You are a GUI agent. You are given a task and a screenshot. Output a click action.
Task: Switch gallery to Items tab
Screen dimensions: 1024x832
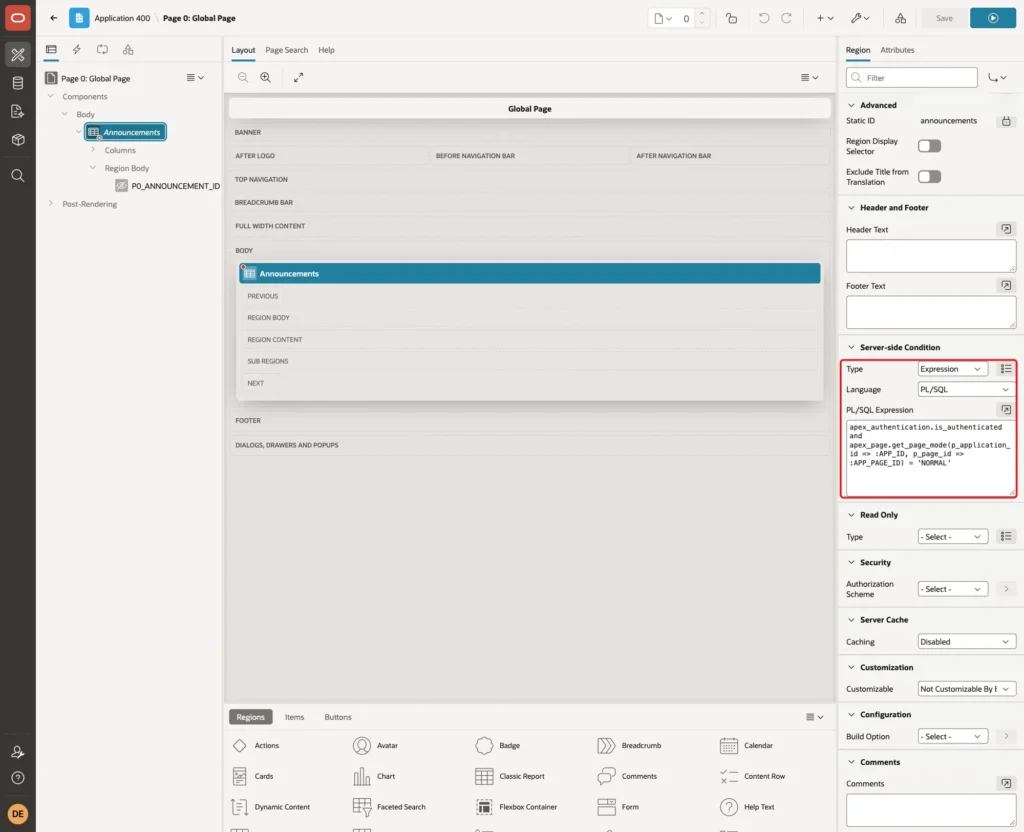click(x=294, y=717)
